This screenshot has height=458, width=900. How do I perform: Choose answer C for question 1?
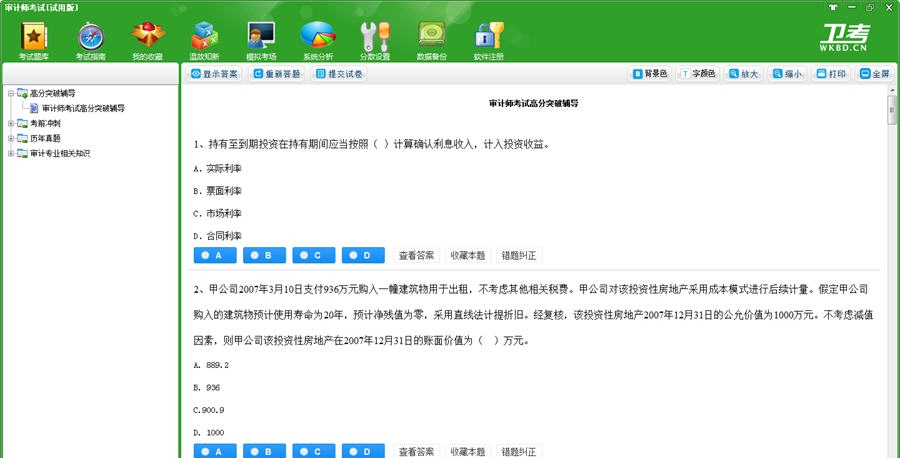[314, 255]
